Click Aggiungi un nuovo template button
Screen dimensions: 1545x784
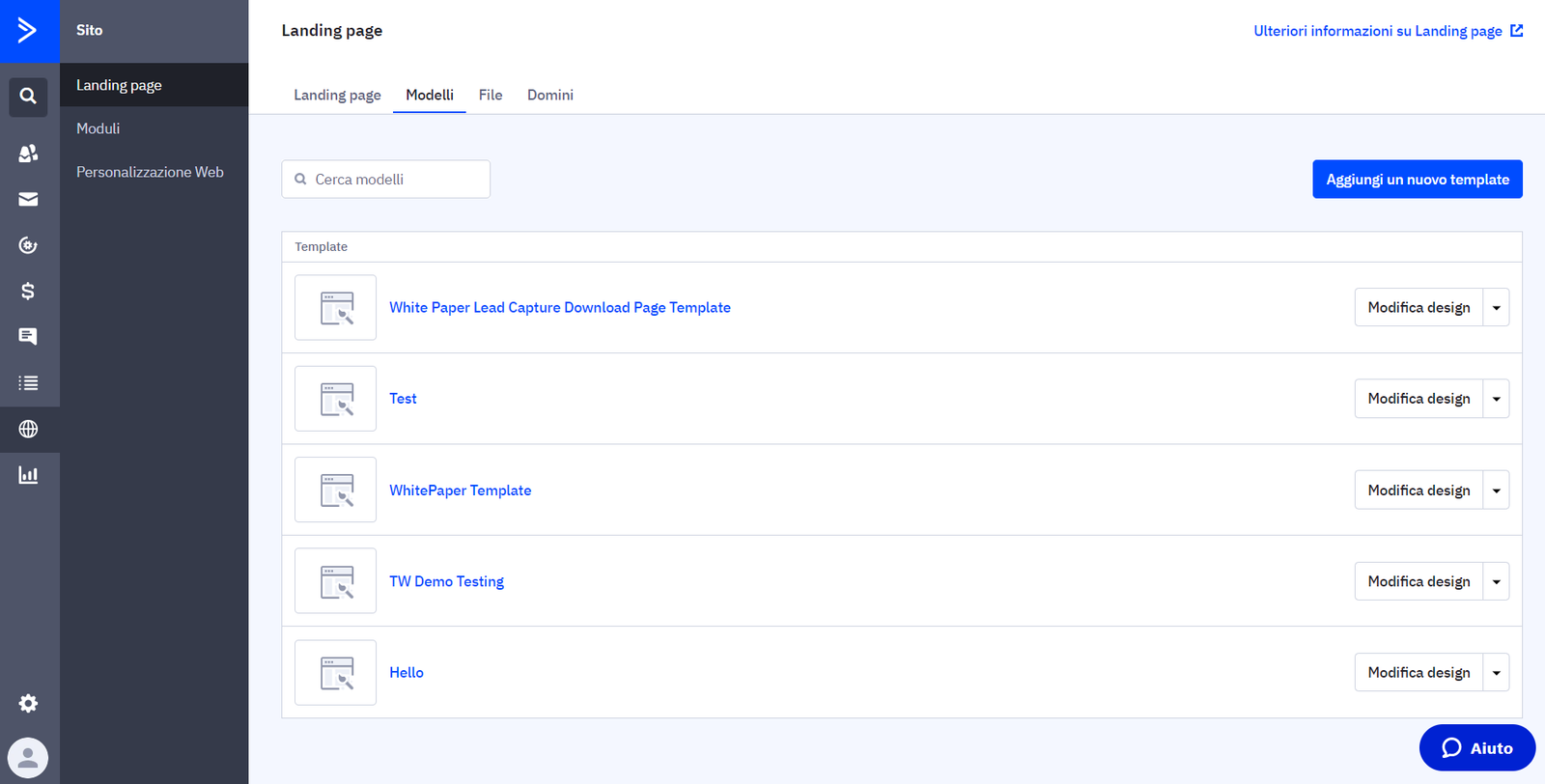pos(1417,180)
